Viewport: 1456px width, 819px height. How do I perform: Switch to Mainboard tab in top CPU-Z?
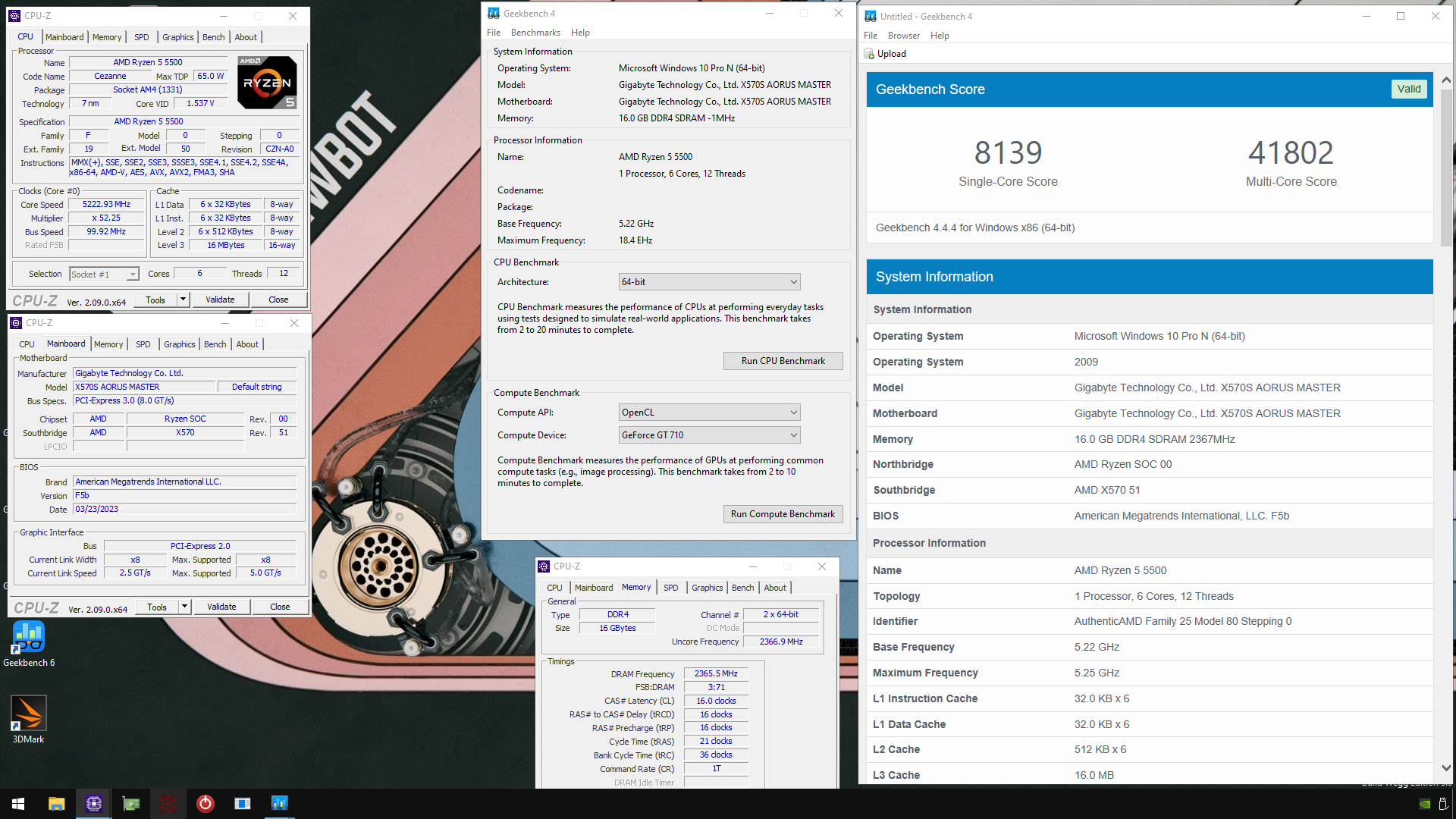(x=64, y=37)
